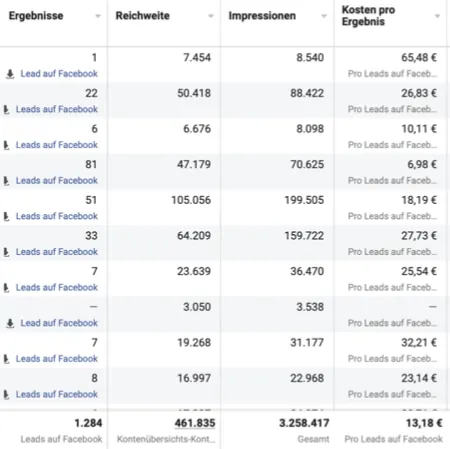Open Leads auf Facebook link under result 33
Image resolution: width=450 pixels, height=449 pixels.
[57, 252]
